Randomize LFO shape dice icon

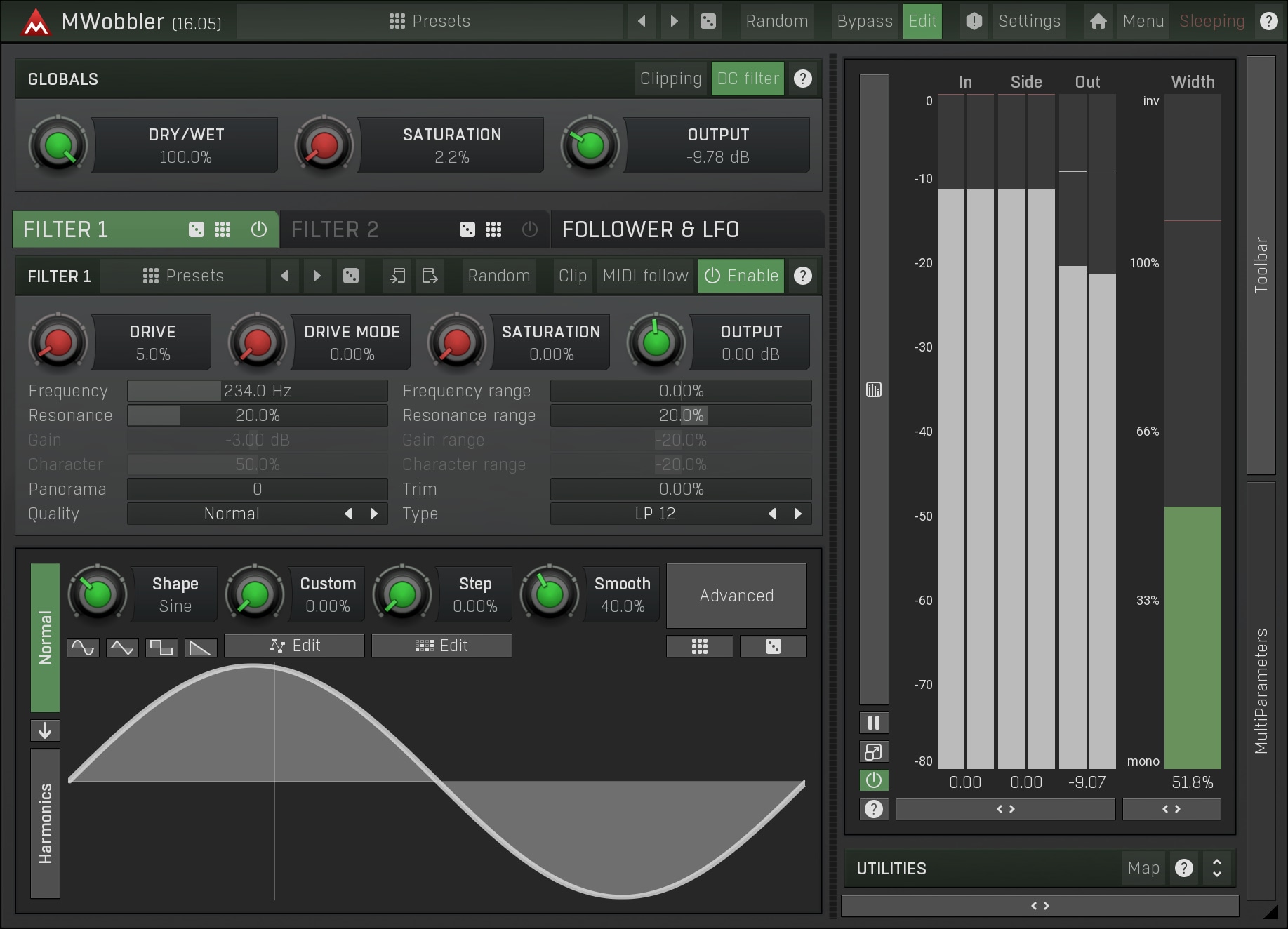(x=774, y=646)
